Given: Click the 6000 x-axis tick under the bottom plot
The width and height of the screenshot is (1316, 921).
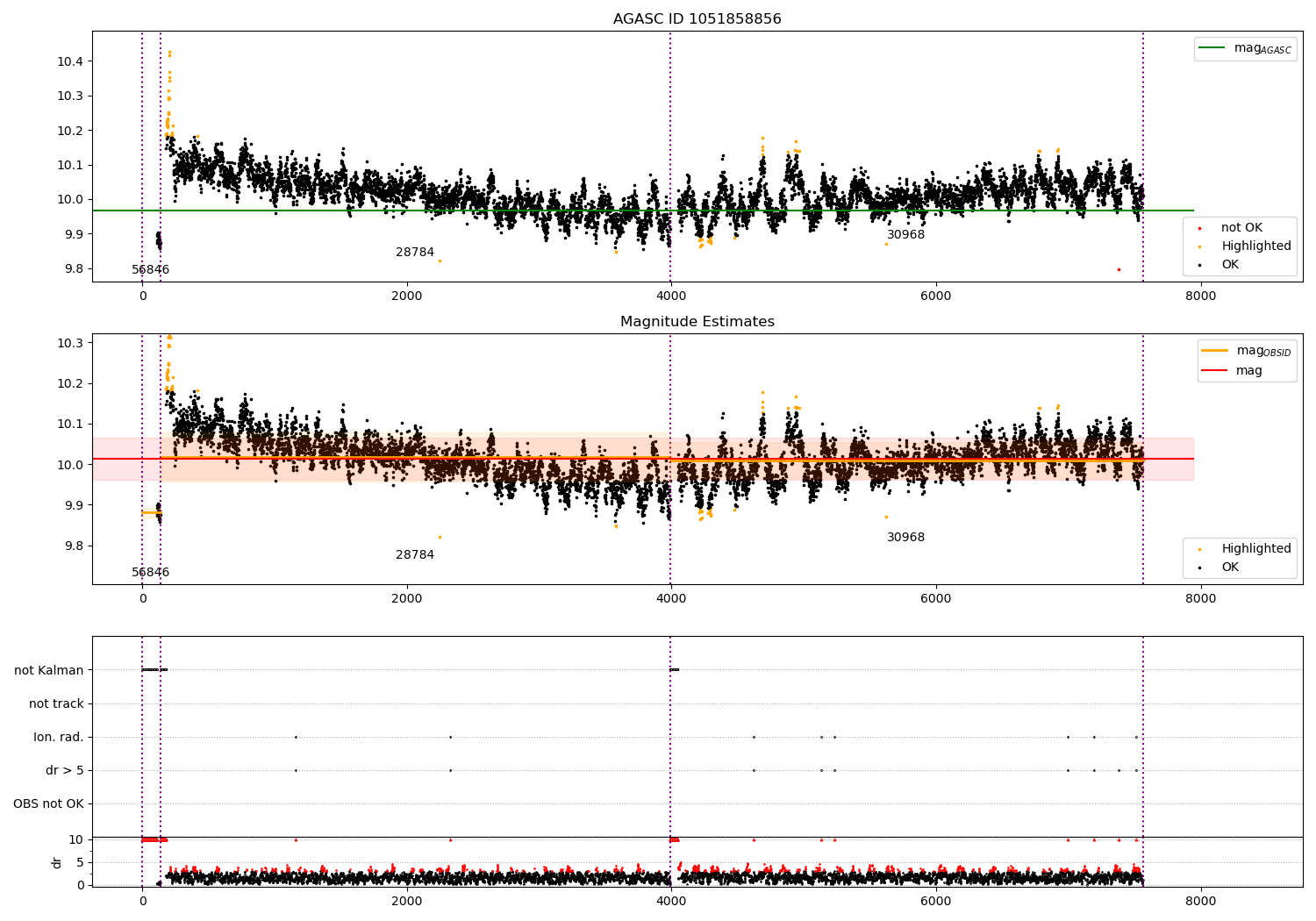Looking at the screenshot, I should (x=936, y=902).
